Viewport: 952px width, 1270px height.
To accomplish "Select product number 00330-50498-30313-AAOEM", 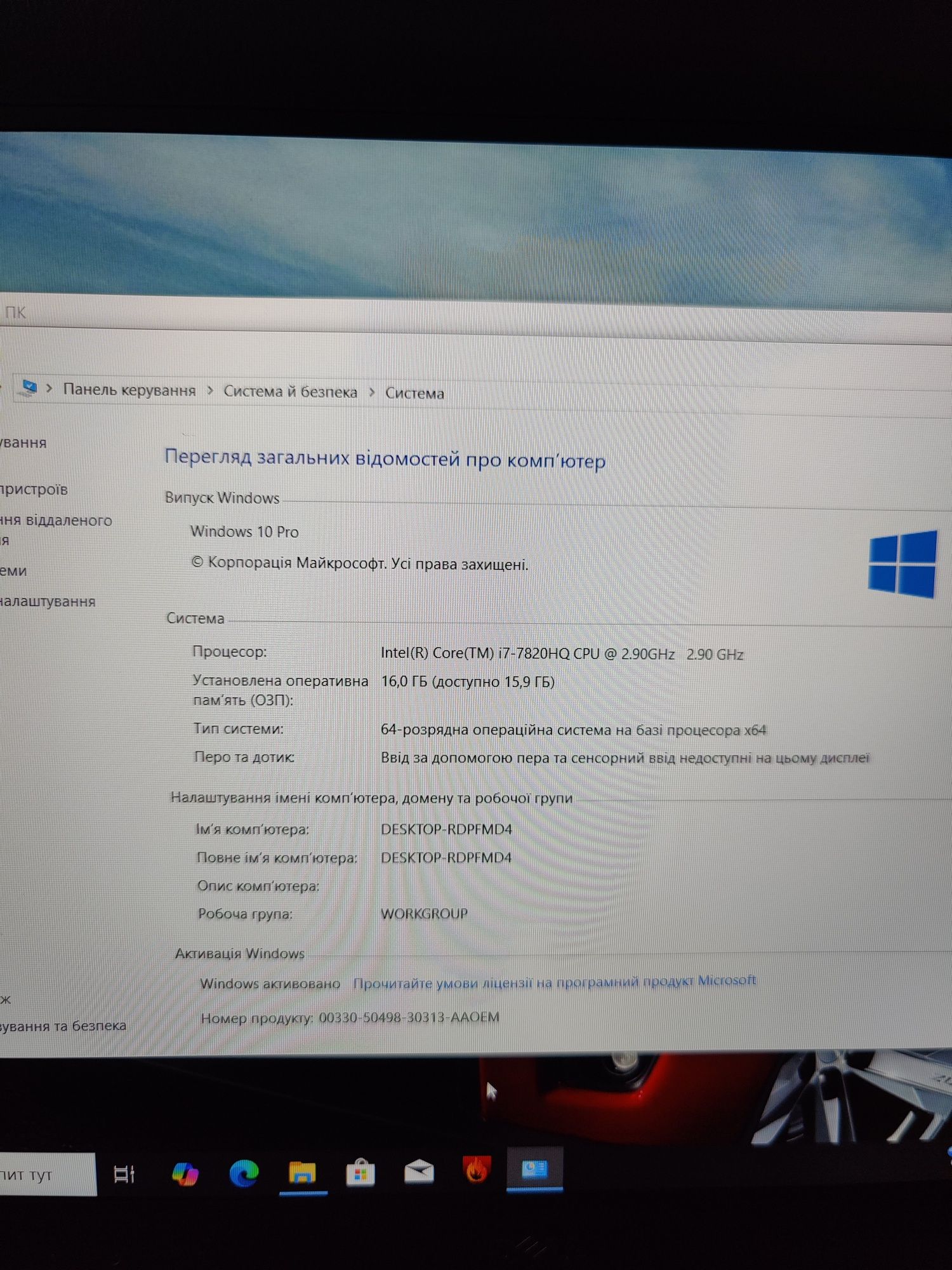I will (x=409, y=1017).
